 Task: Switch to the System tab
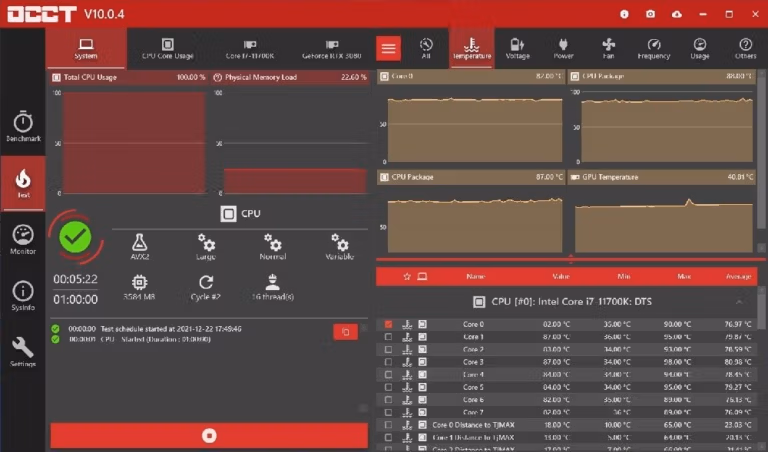click(x=86, y=48)
